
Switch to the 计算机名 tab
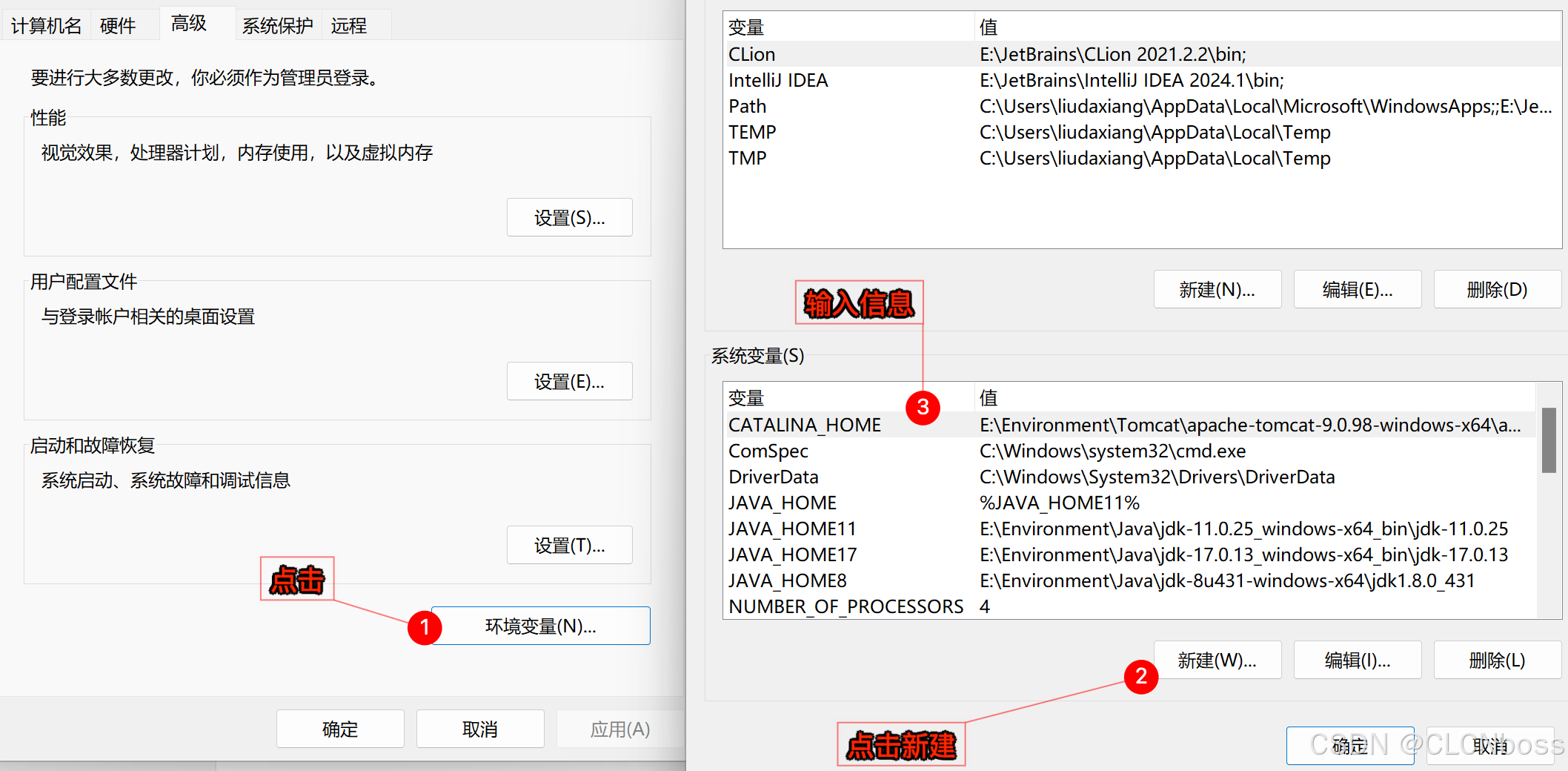pos(46,26)
